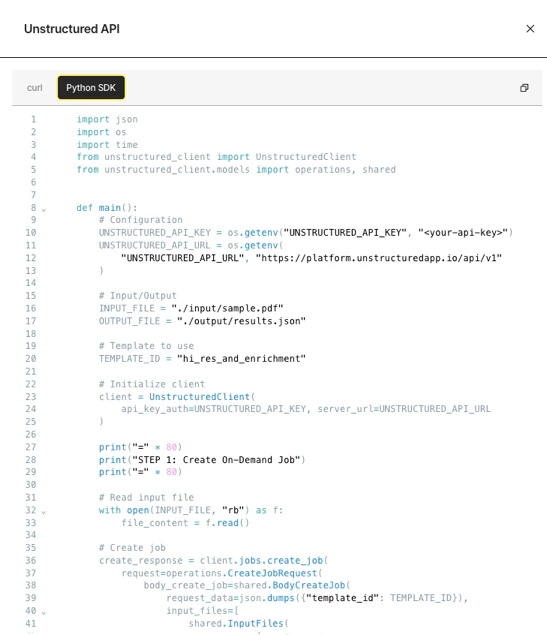Click 'TEMPLATE_ID' variable on line 20
This screenshot has width=547, height=635.
point(130,358)
